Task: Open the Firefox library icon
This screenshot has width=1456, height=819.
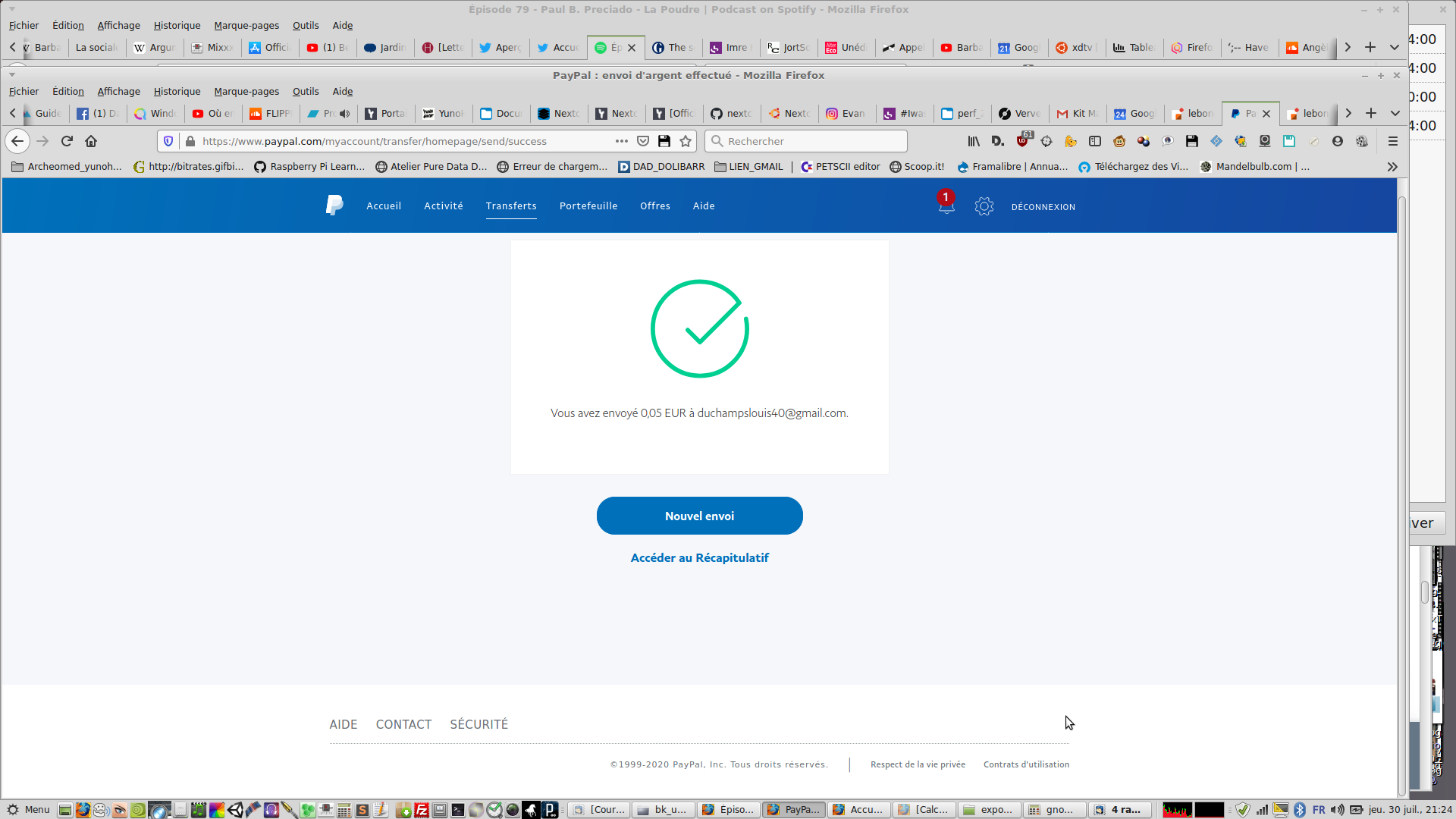Action: coord(974,141)
